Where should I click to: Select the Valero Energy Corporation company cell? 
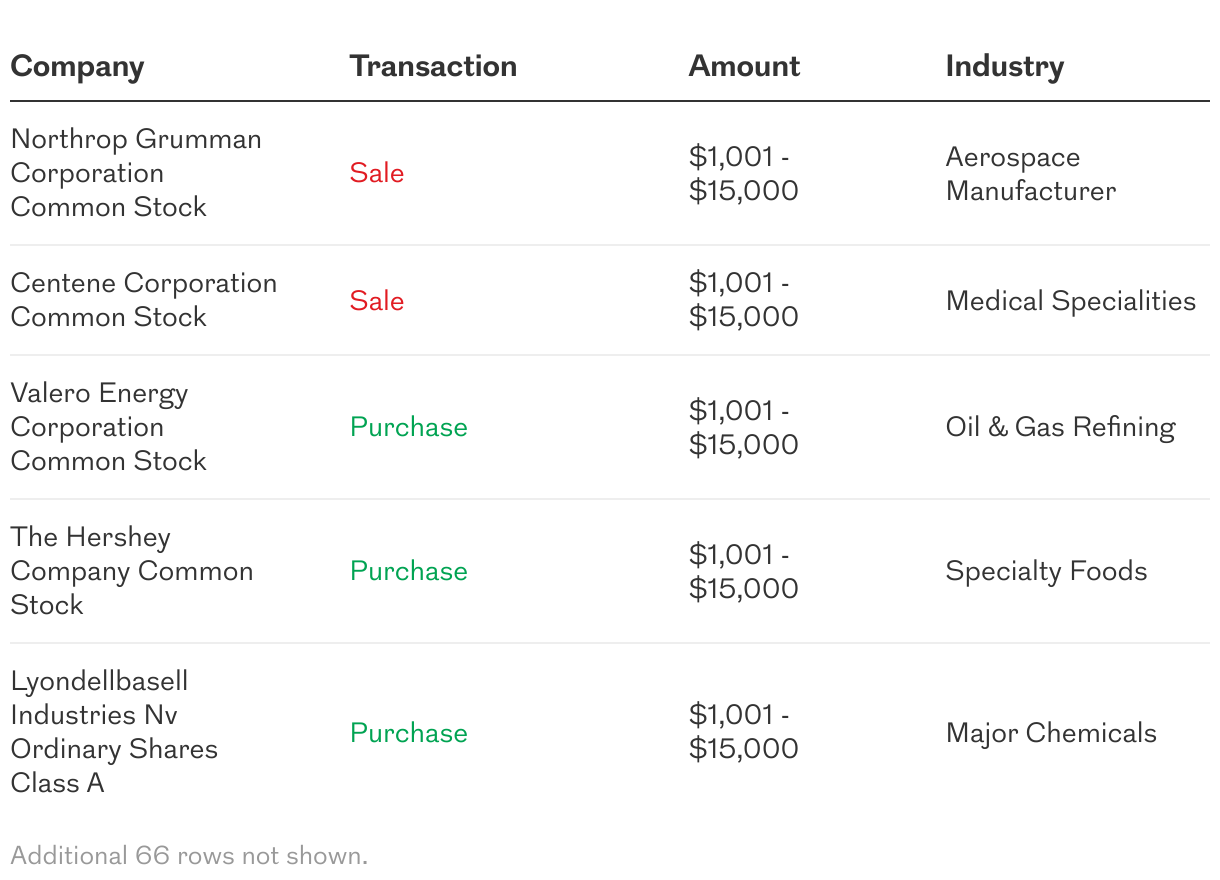[x=109, y=427]
